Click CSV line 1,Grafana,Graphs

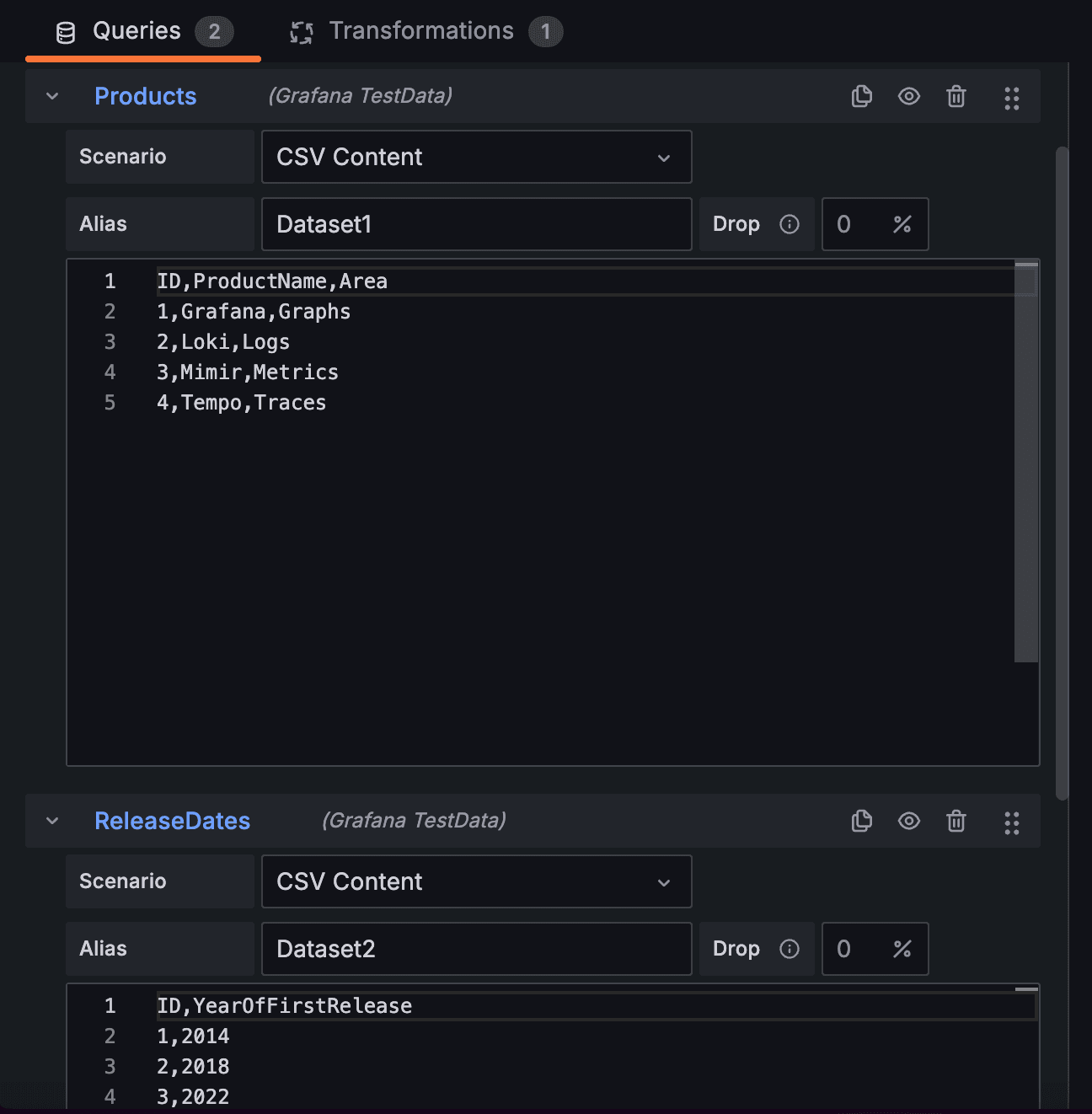tap(254, 312)
